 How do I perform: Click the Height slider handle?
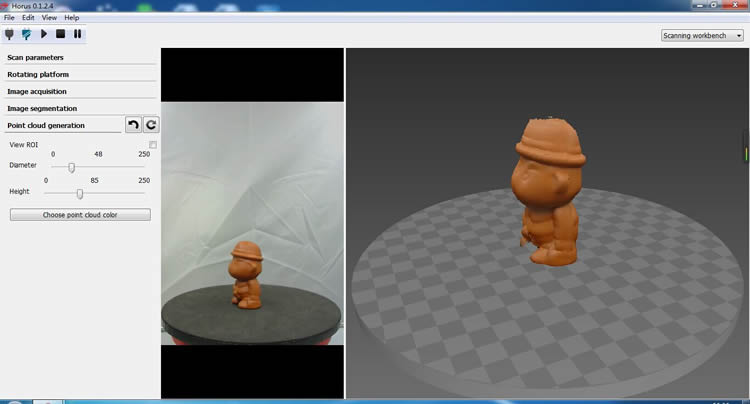pos(80,194)
